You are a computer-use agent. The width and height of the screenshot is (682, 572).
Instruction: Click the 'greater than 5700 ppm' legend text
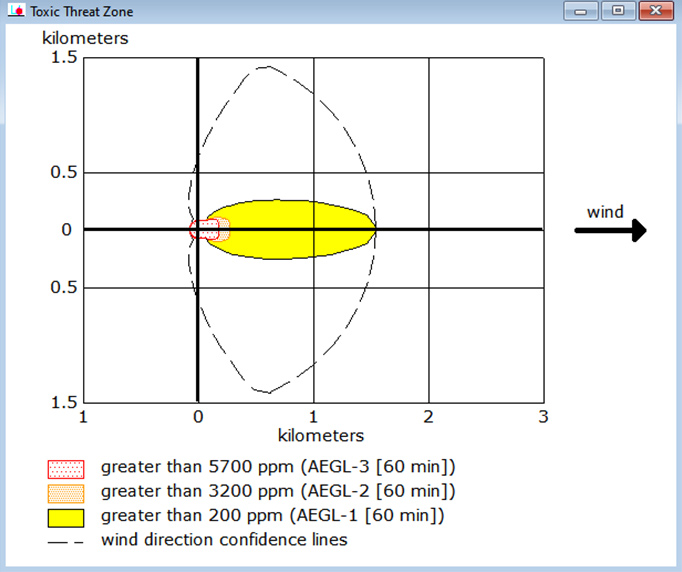[x=278, y=467]
